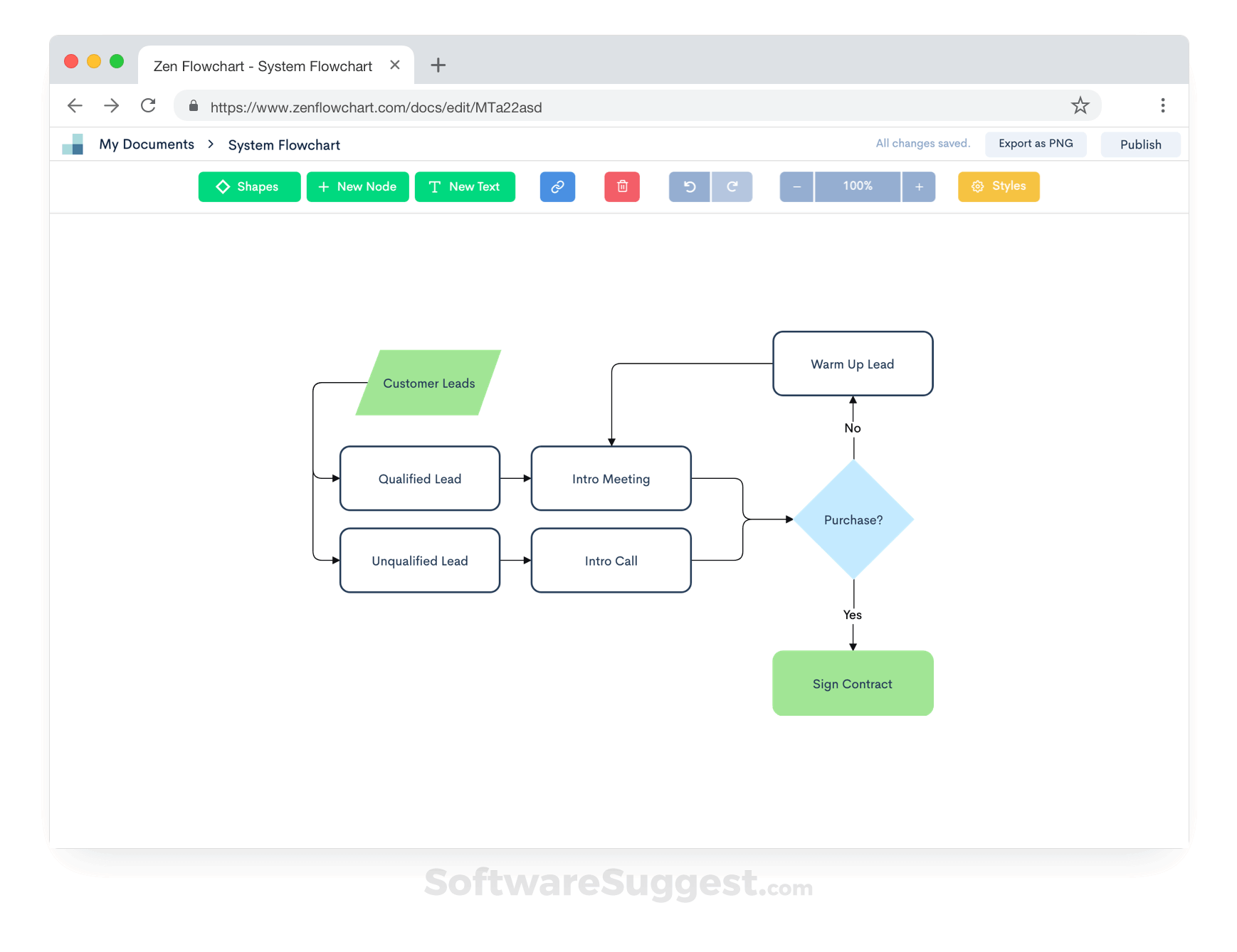Bookmark the page with the star icon

1080,105
